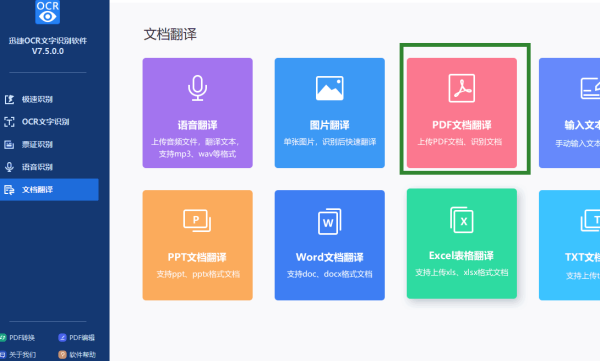600x361 pixels.
Task: Click the microphone icon on 语音翻译 card
Action: pos(197,88)
